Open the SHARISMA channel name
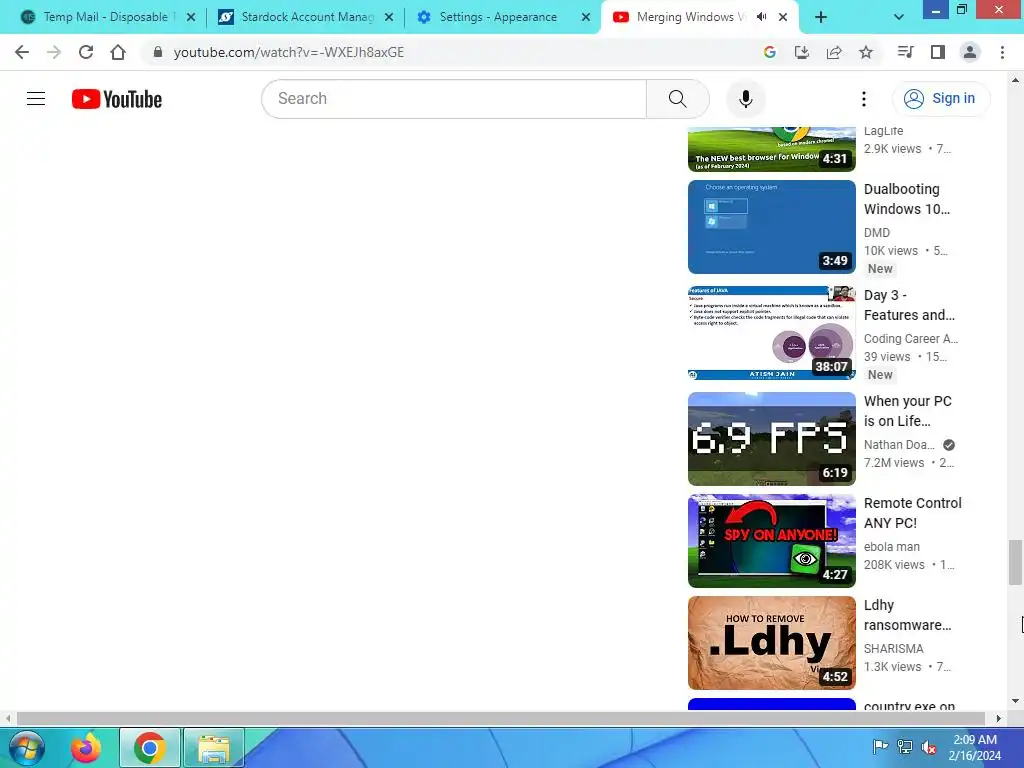 [893, 648]
